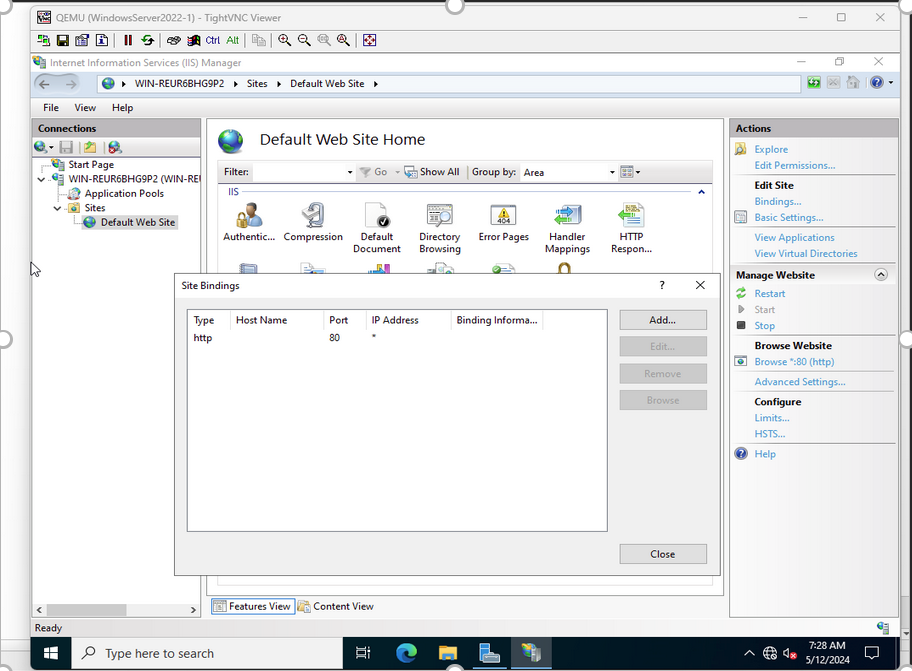
Task: Pause the VNC session with the pause icon
Action: point(128,40)
